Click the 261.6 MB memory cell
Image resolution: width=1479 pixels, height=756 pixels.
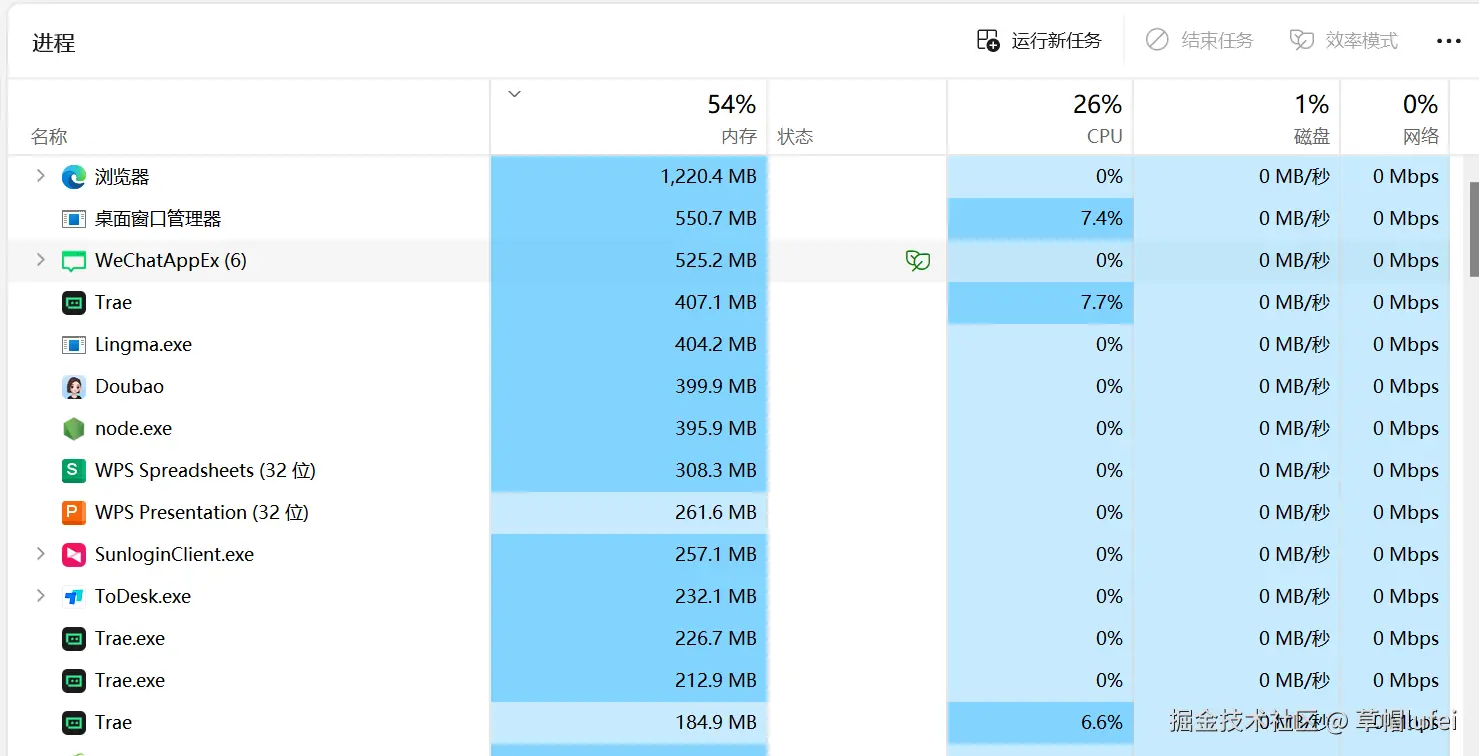(x=629, y=513)
